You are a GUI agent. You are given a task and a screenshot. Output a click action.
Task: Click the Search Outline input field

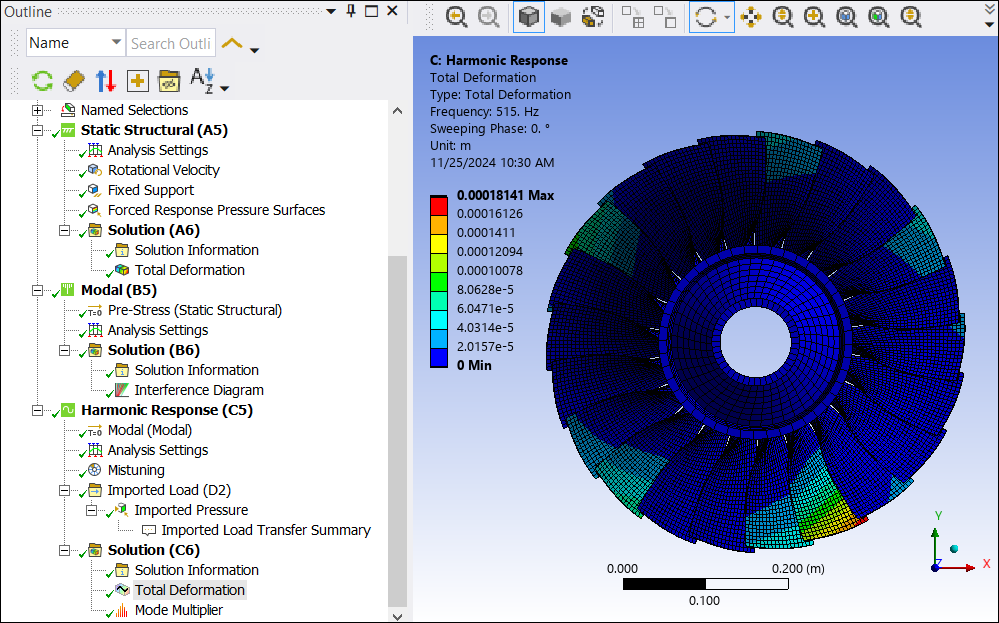tap(170, 43)
